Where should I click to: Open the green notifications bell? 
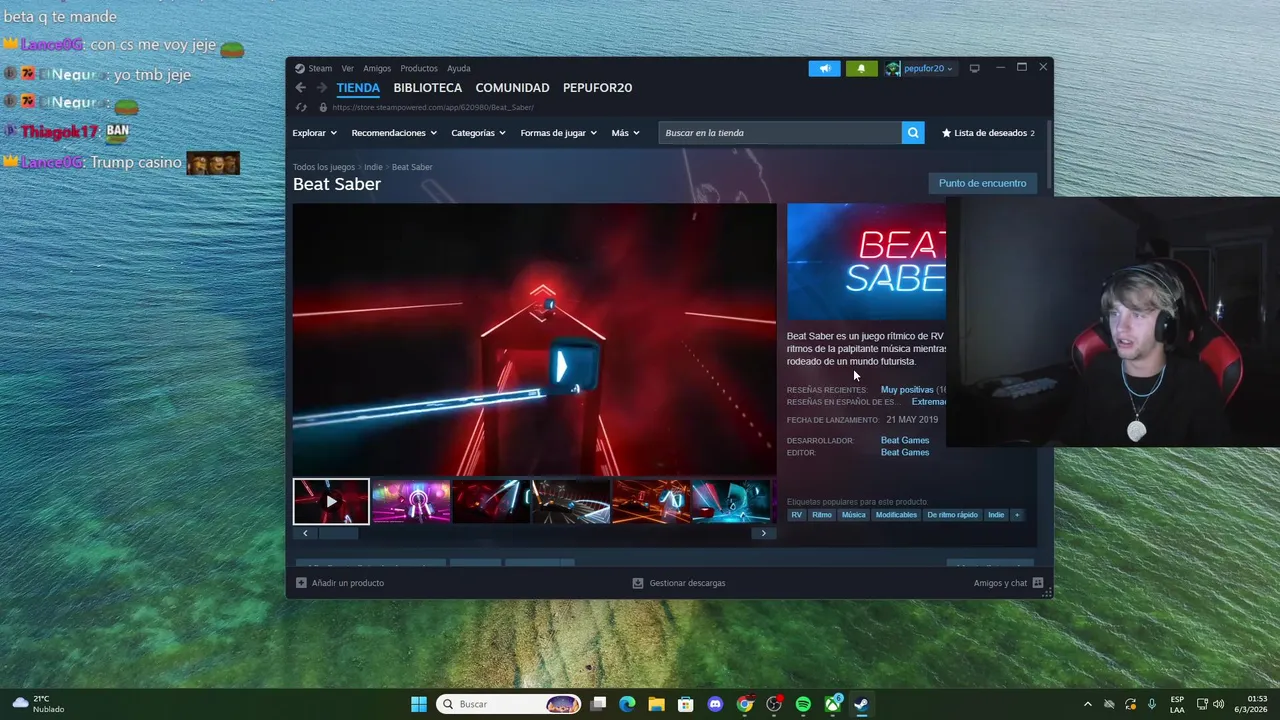tap(861, 68)
